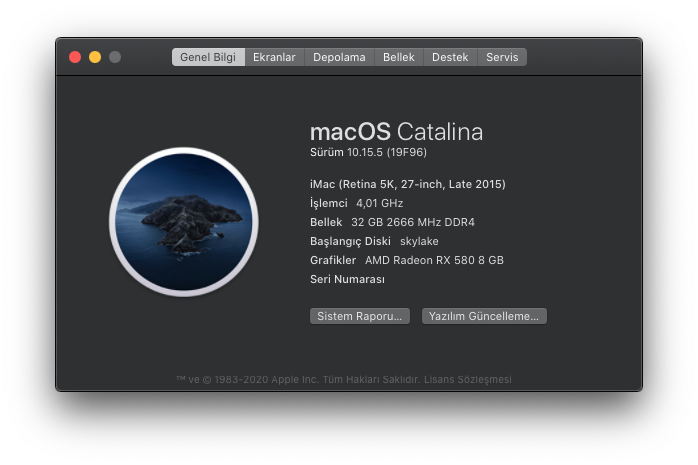Select the Genel Bilgi tab

coord(208,57)
